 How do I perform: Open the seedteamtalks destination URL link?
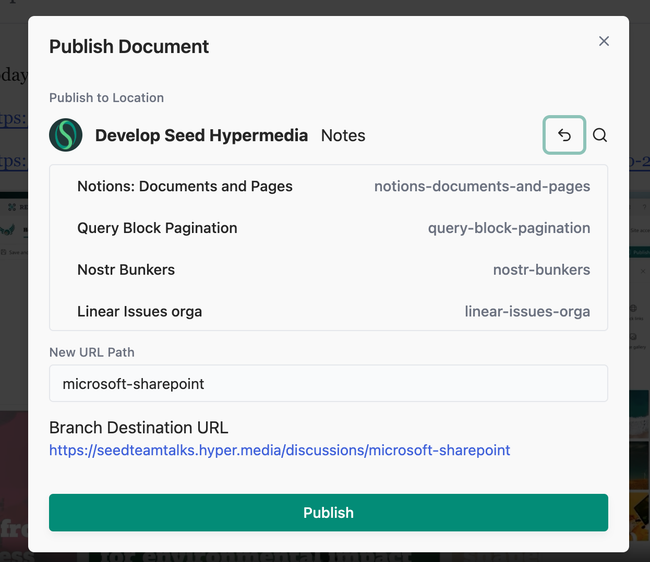[279, 450]
